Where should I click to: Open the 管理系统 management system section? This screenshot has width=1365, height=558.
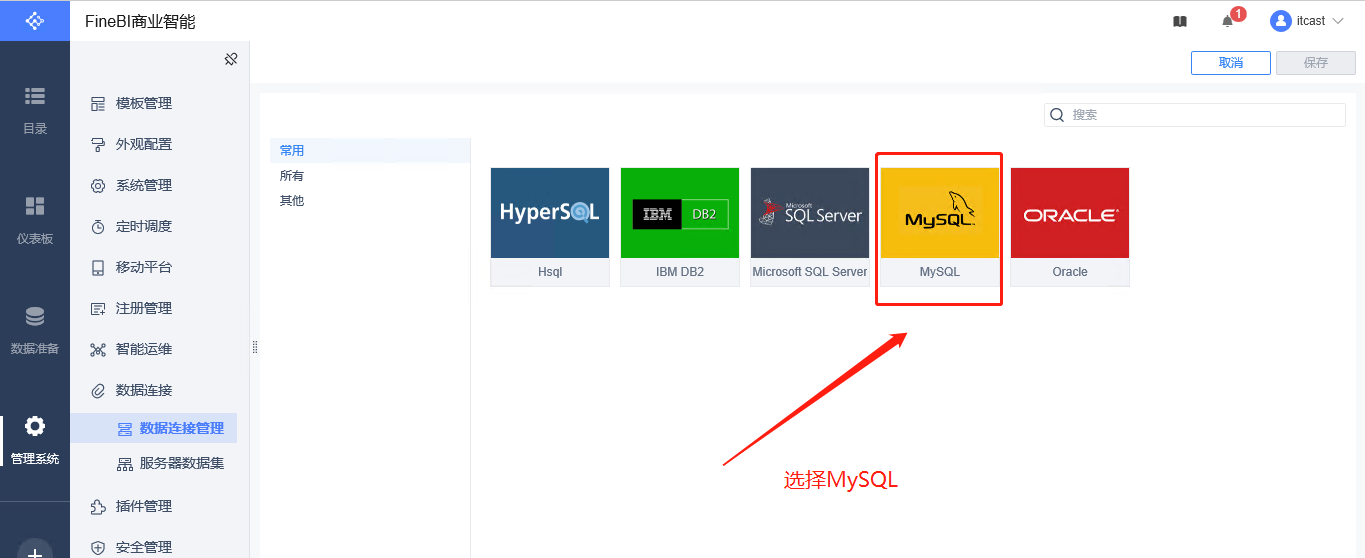(35, 440)
